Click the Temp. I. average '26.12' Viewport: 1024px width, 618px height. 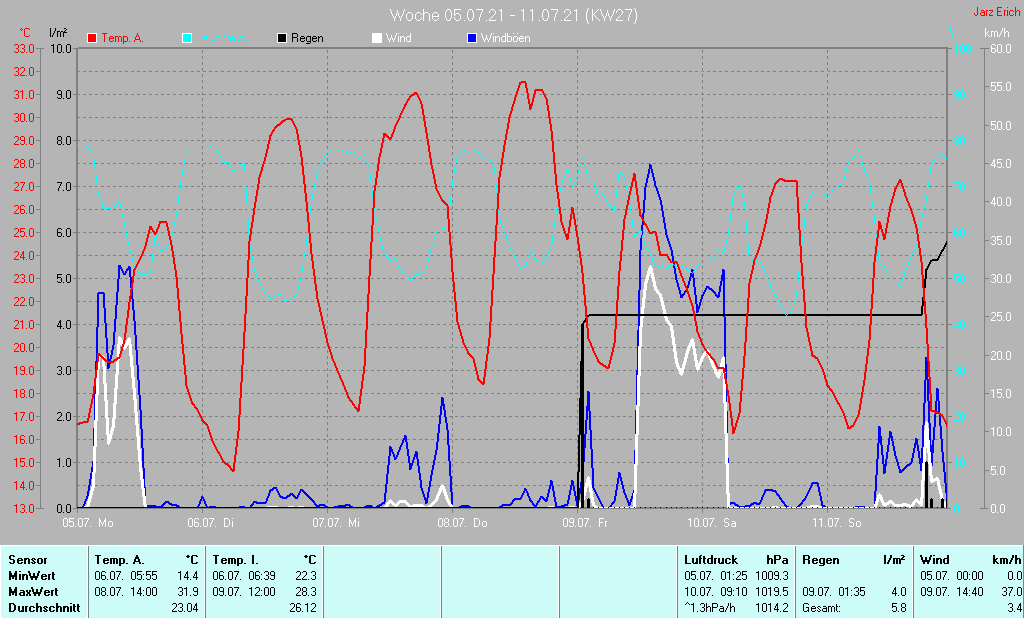coord(303,608)
